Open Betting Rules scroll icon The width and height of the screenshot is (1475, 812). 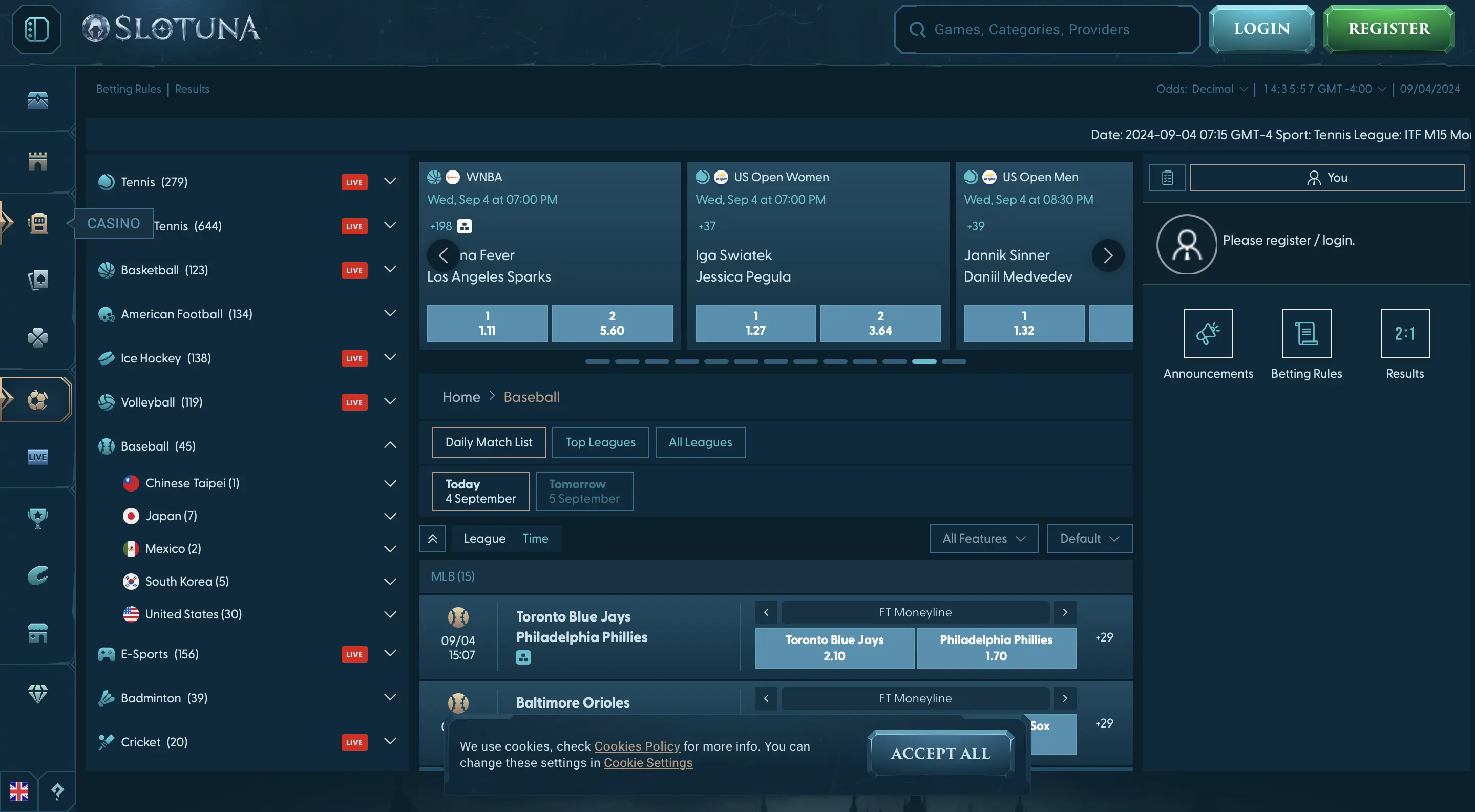pos(1307,334)
